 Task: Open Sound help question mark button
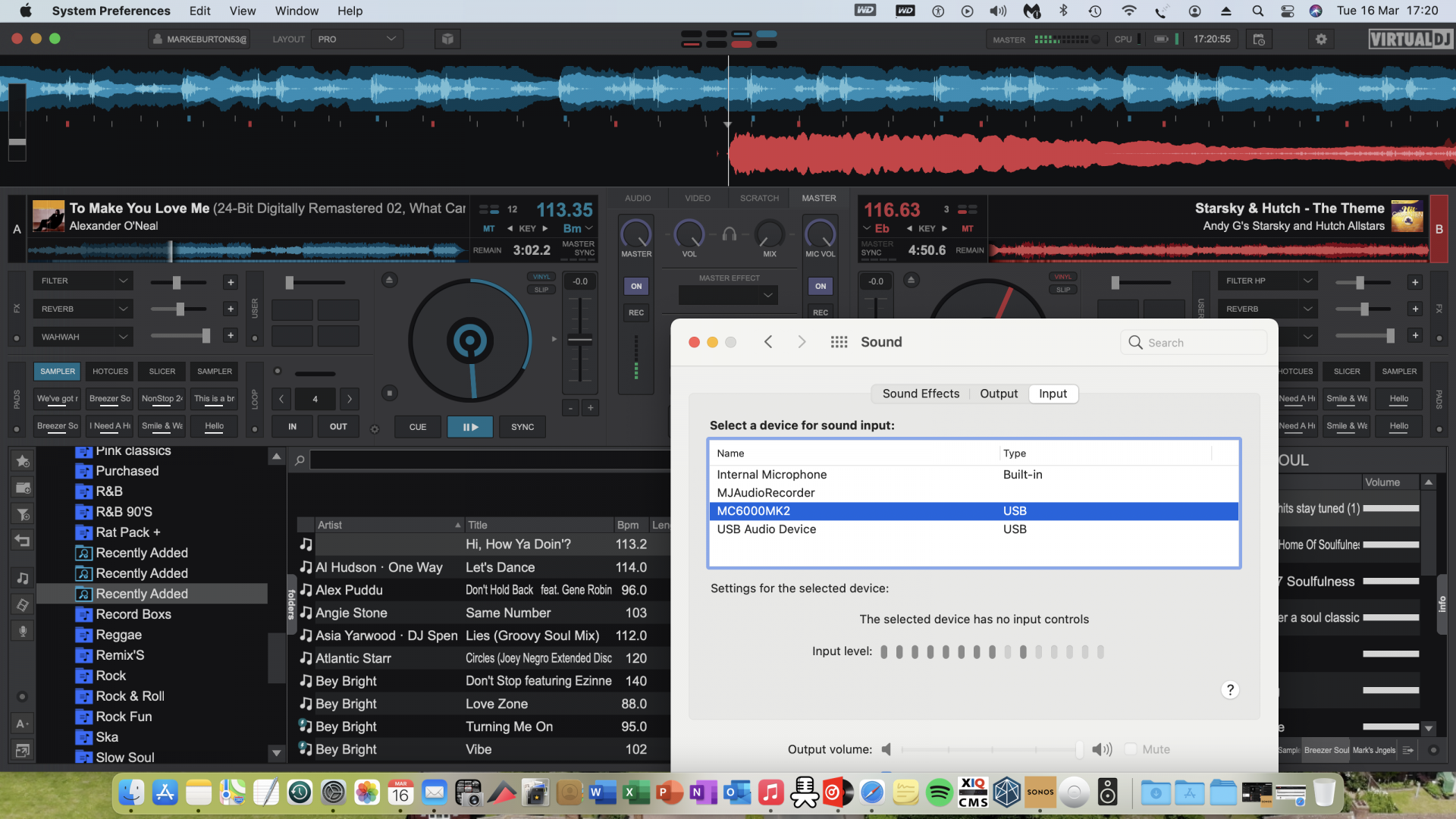click(x=1230, y=689)
